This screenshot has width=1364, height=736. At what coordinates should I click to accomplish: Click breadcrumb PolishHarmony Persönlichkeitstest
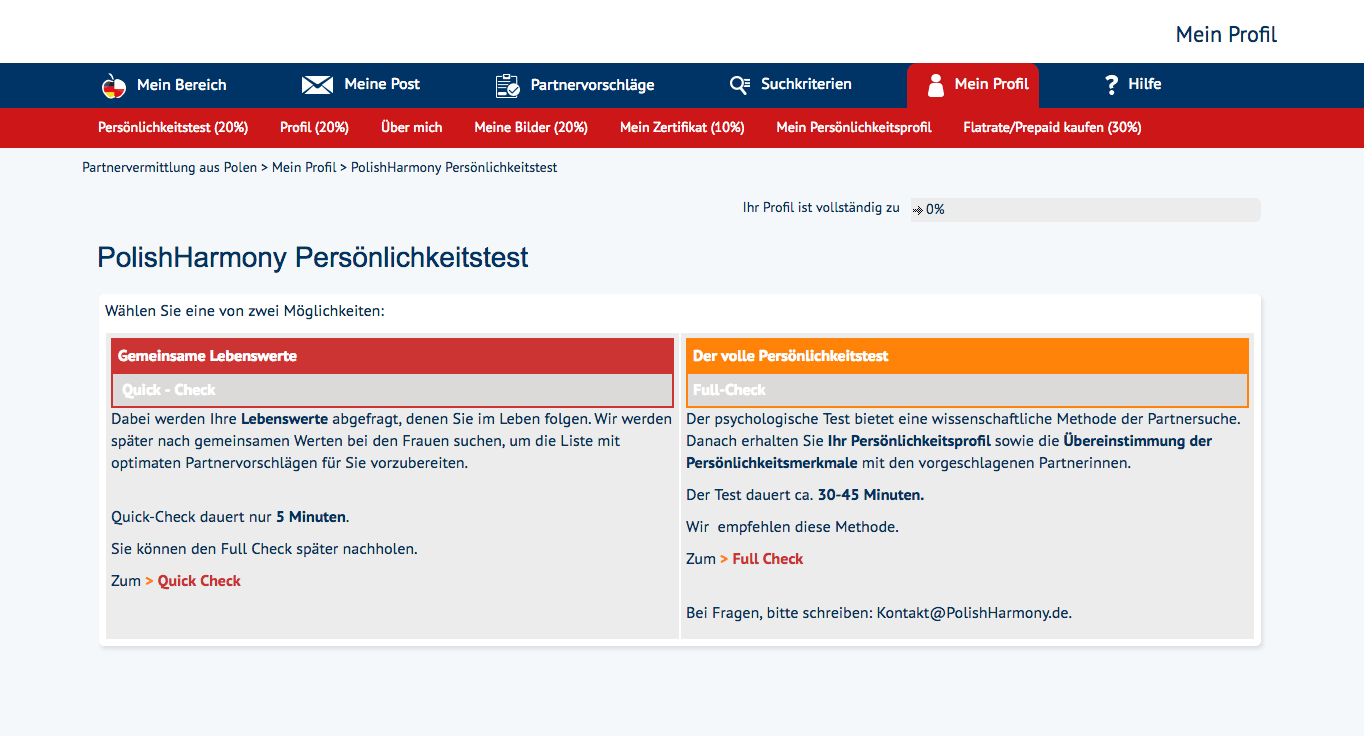[x=454, y=167]
